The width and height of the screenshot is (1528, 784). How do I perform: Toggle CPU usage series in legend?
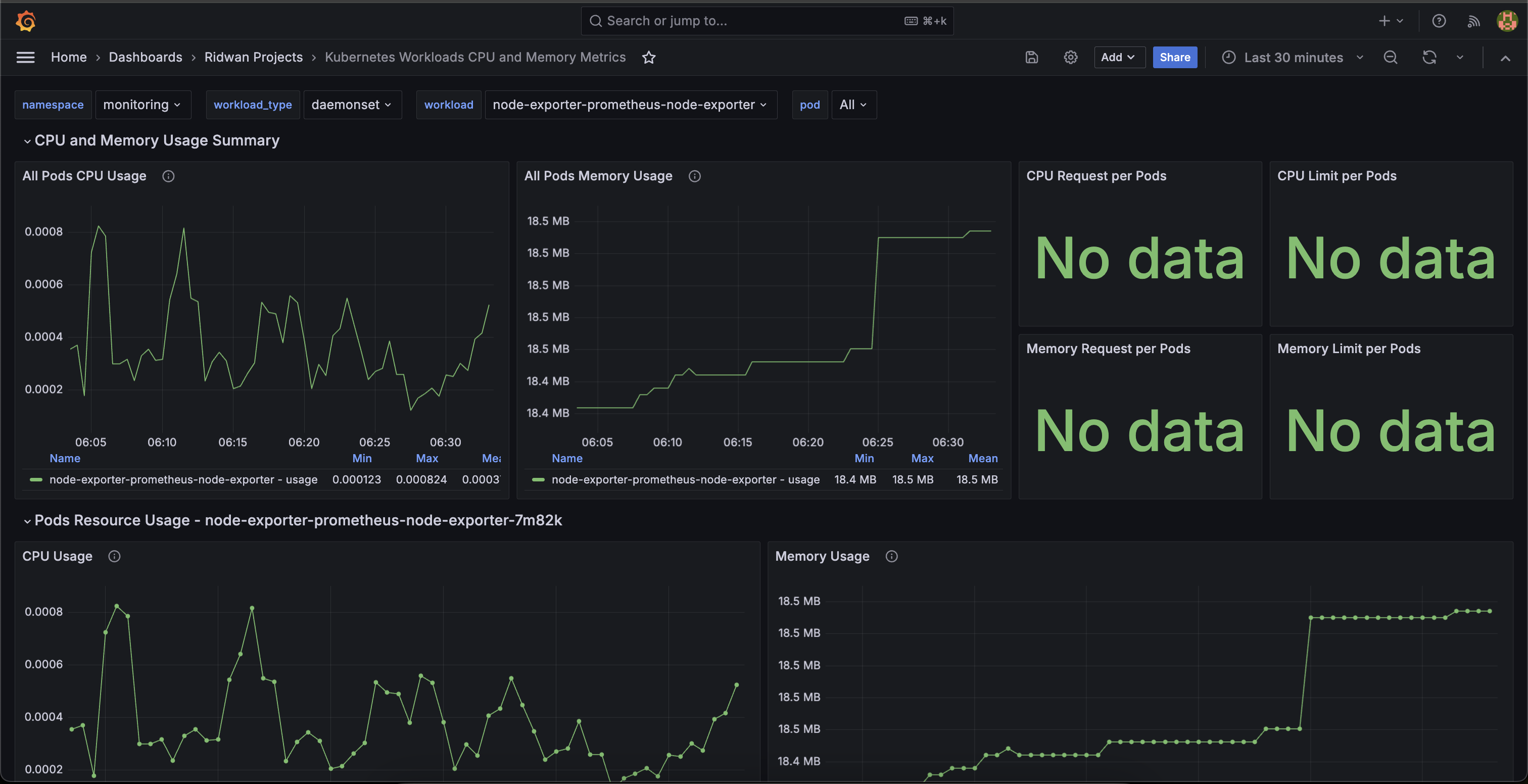tap(183, 479)
